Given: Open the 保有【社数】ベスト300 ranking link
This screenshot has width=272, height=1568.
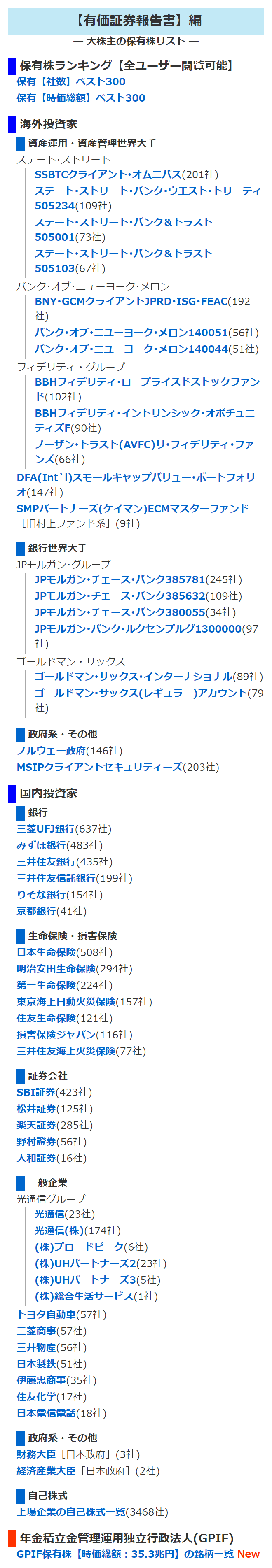Looking at the screenshot, I should (71, 81).
